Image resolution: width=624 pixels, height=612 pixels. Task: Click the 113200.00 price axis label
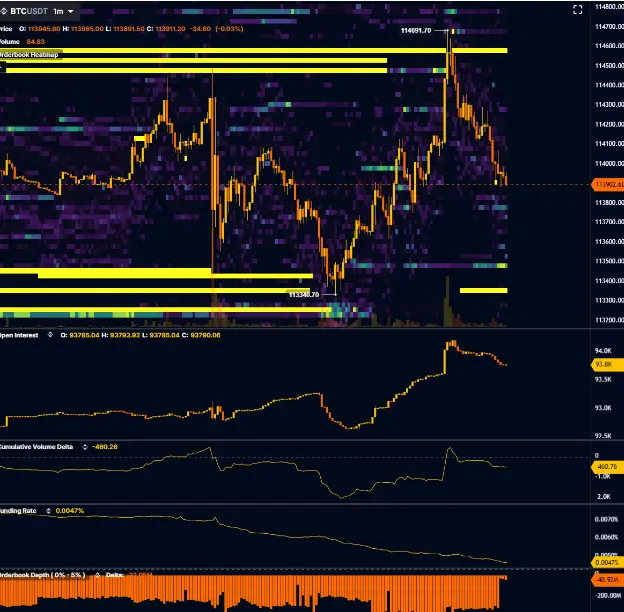click(609, 320)
